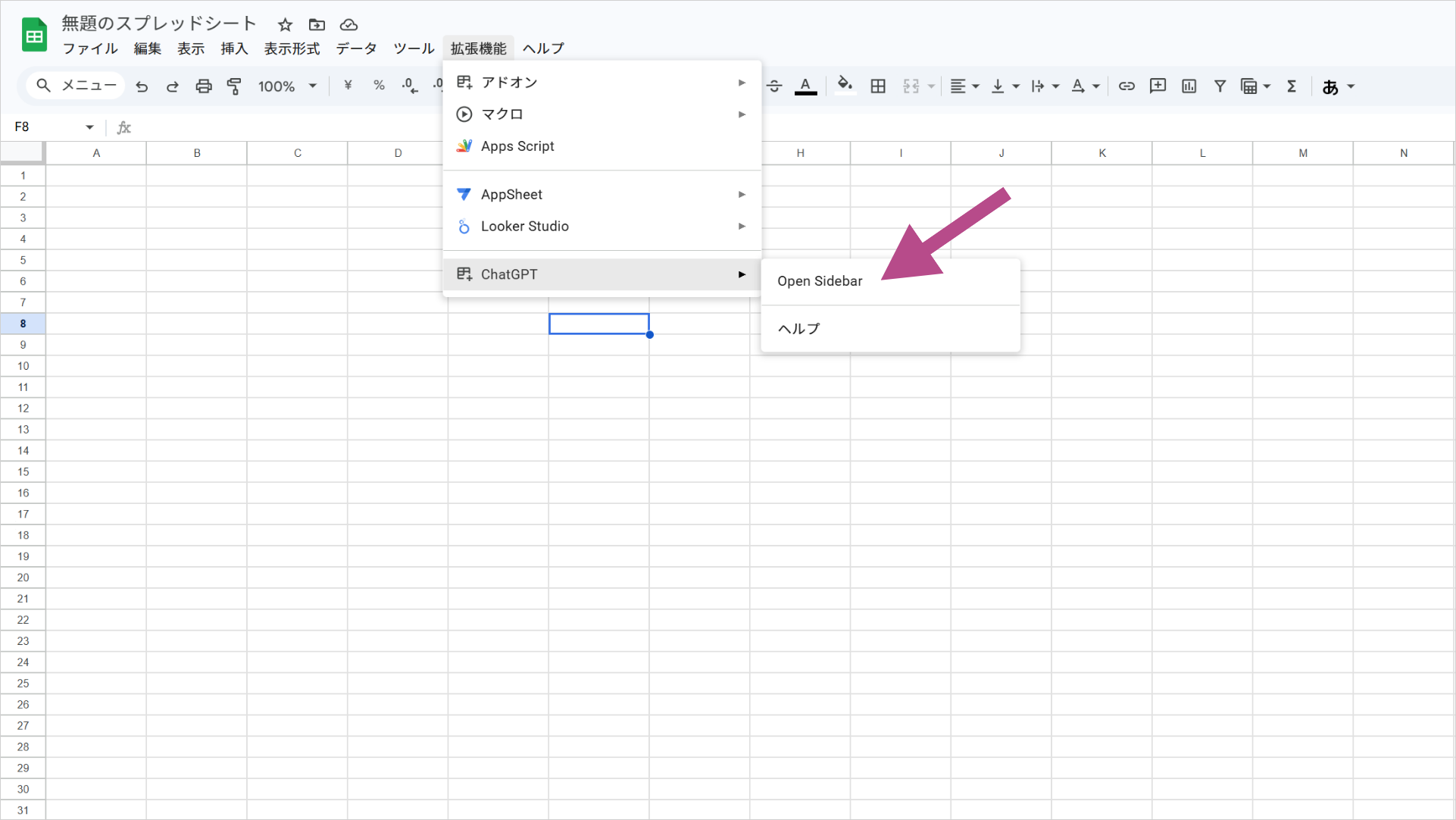
Task: Expand the アドオン submenu
Action: coord(601,82)
